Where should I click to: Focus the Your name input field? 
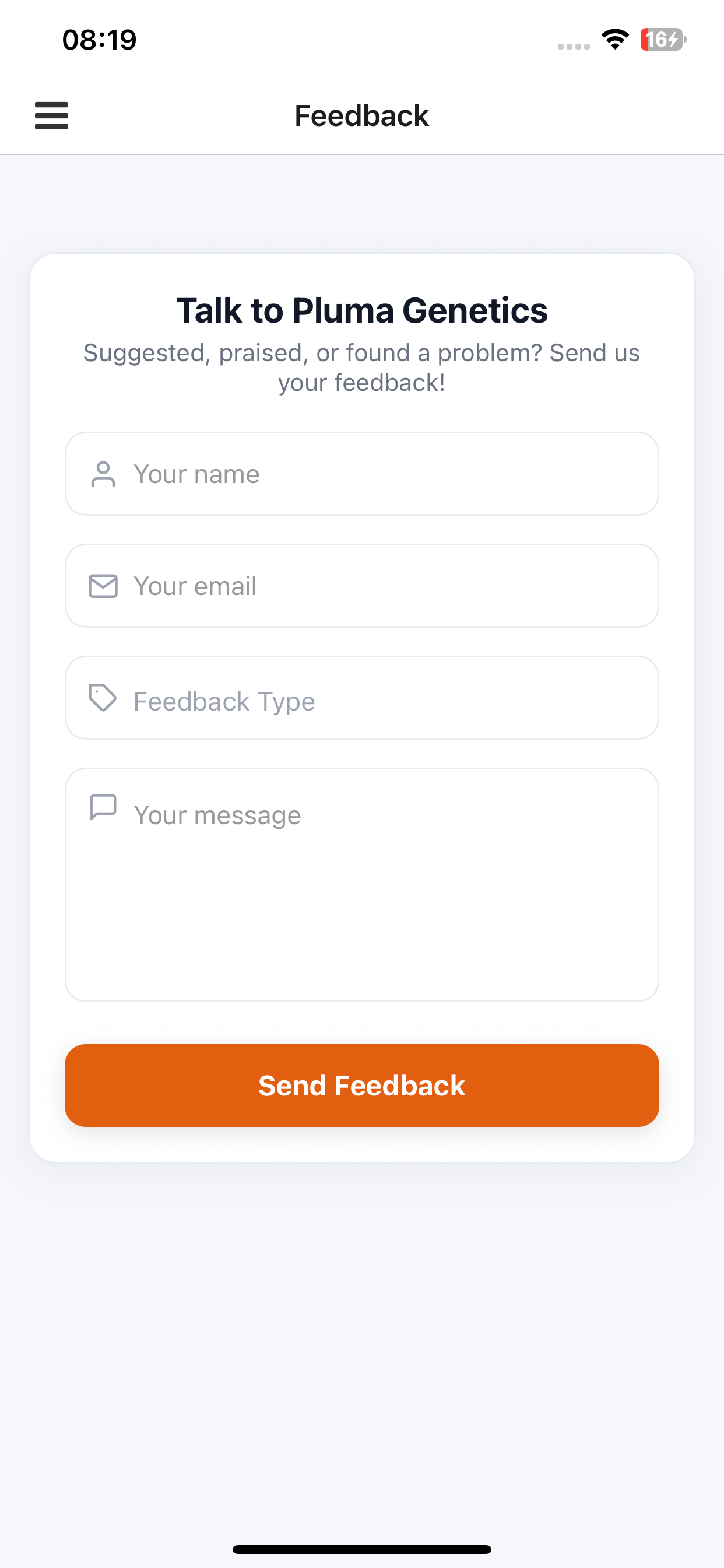(x=362, y=474)
